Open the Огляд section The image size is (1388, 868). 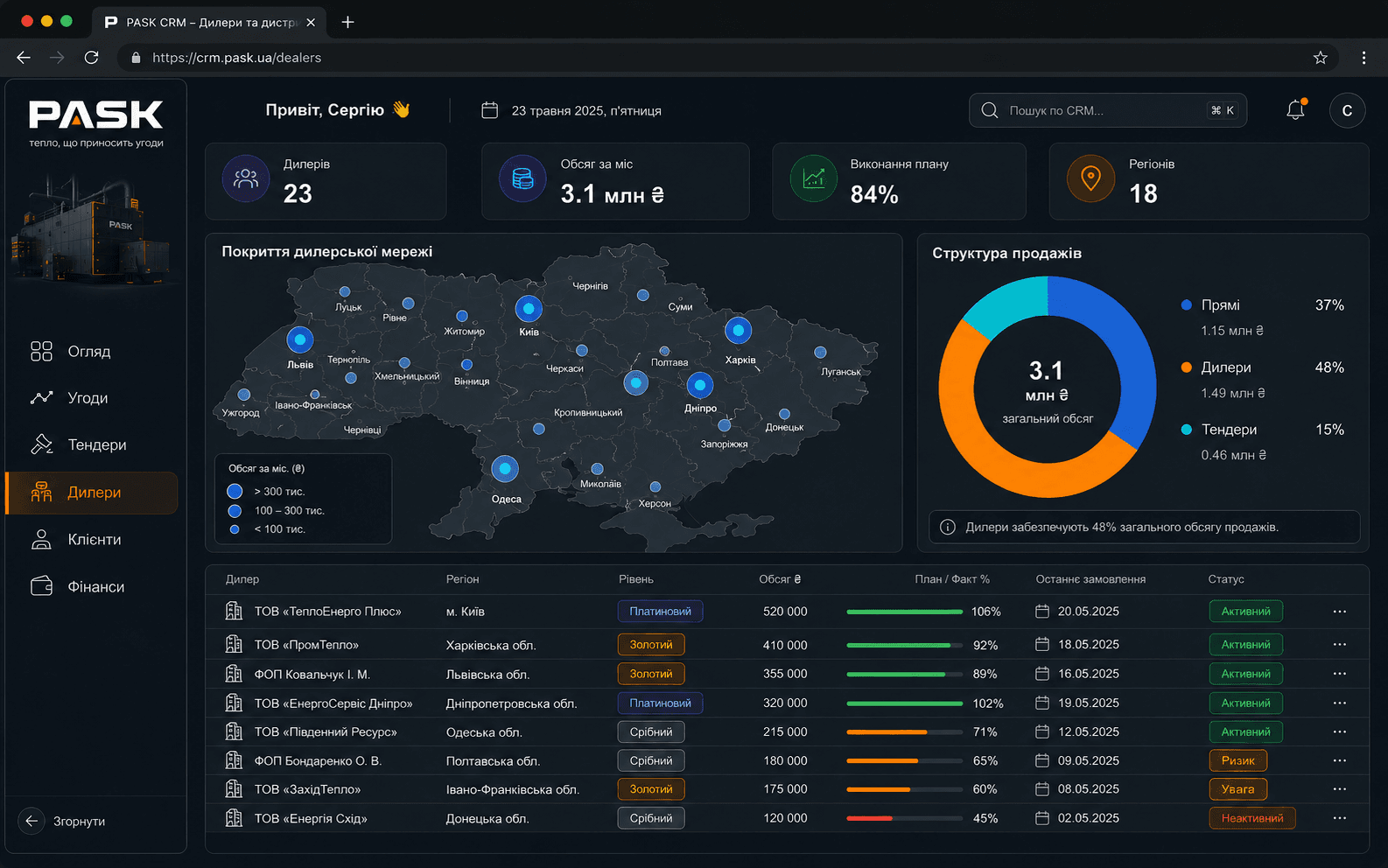(x=92, y=351)
